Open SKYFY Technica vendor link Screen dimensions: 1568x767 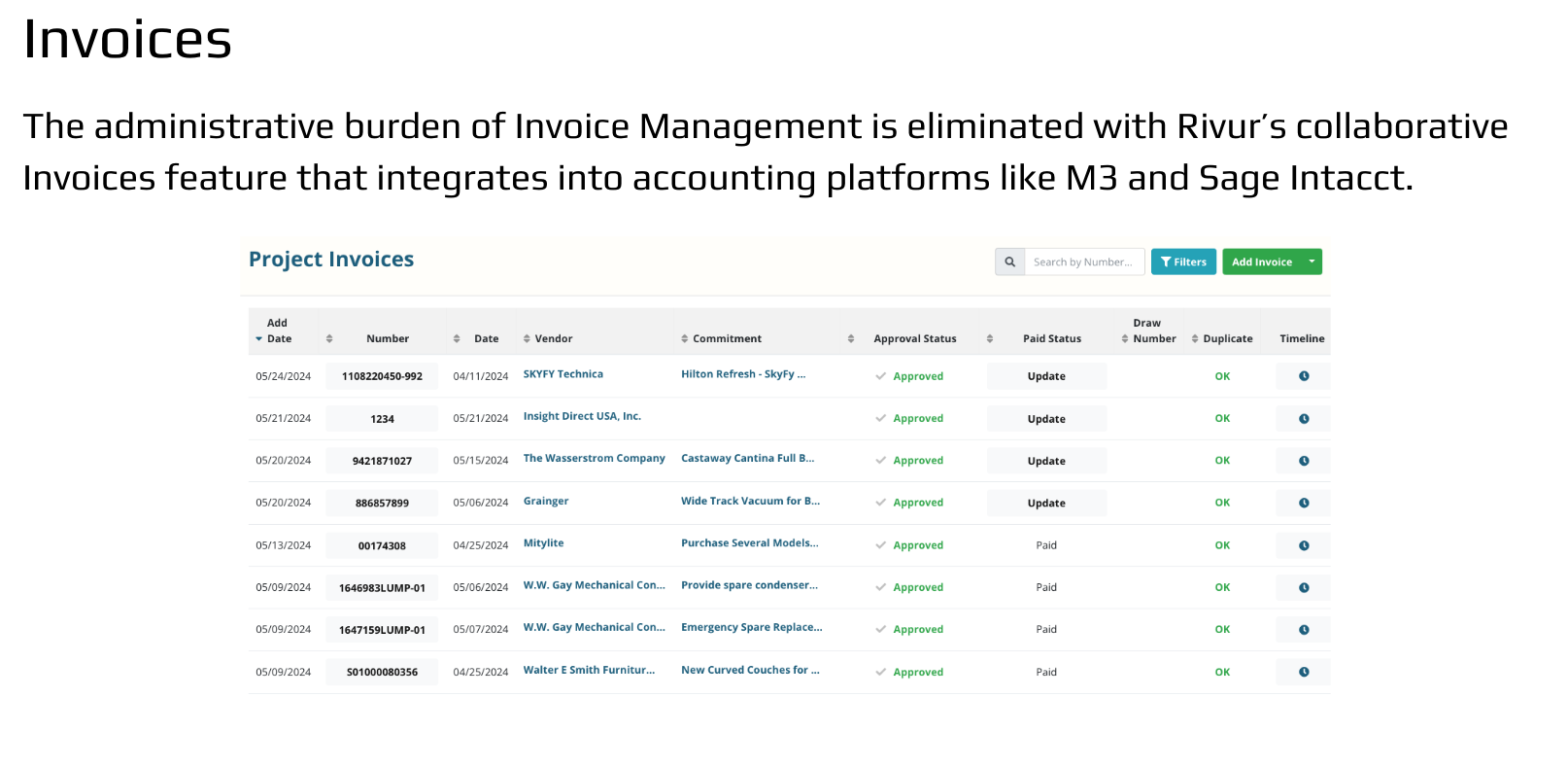click(x=562, y=374)
